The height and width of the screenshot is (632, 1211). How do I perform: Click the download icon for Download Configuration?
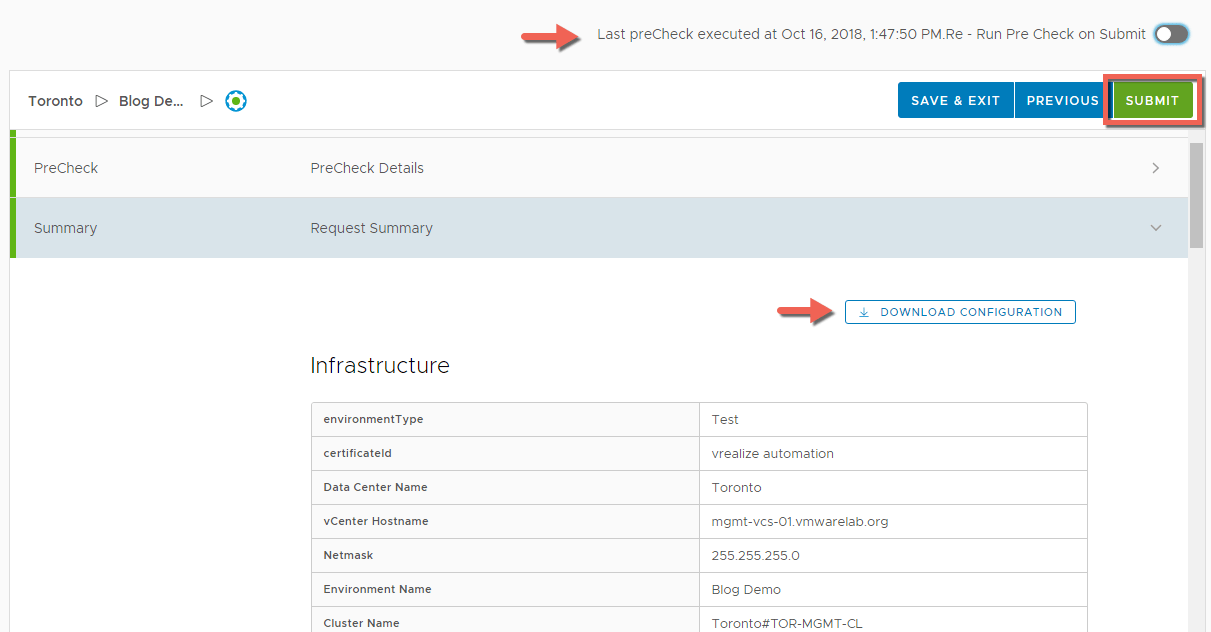[864, 312]
